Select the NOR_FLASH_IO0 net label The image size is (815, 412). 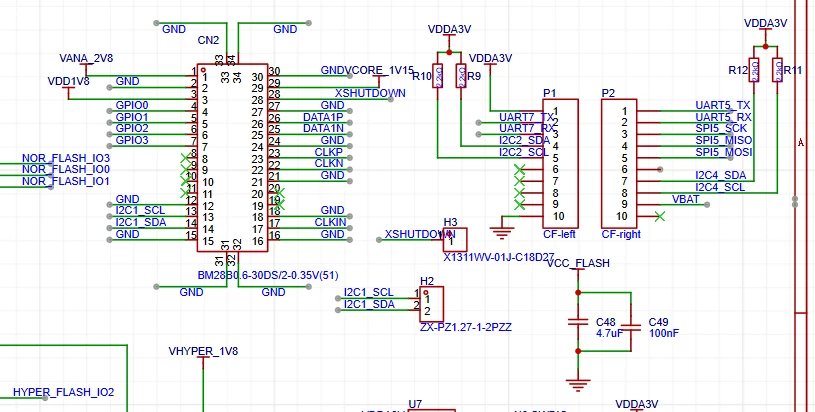click(x=66, y=169)
